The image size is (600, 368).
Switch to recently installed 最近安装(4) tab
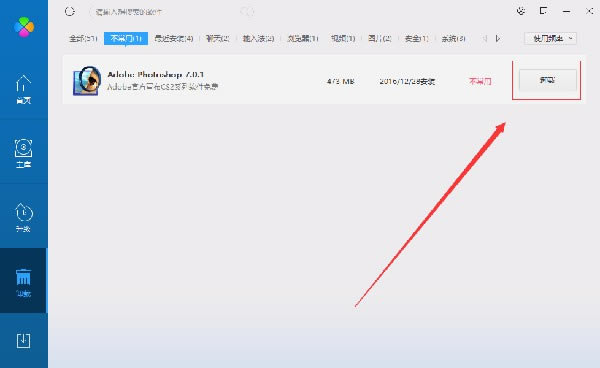[174, 39]
